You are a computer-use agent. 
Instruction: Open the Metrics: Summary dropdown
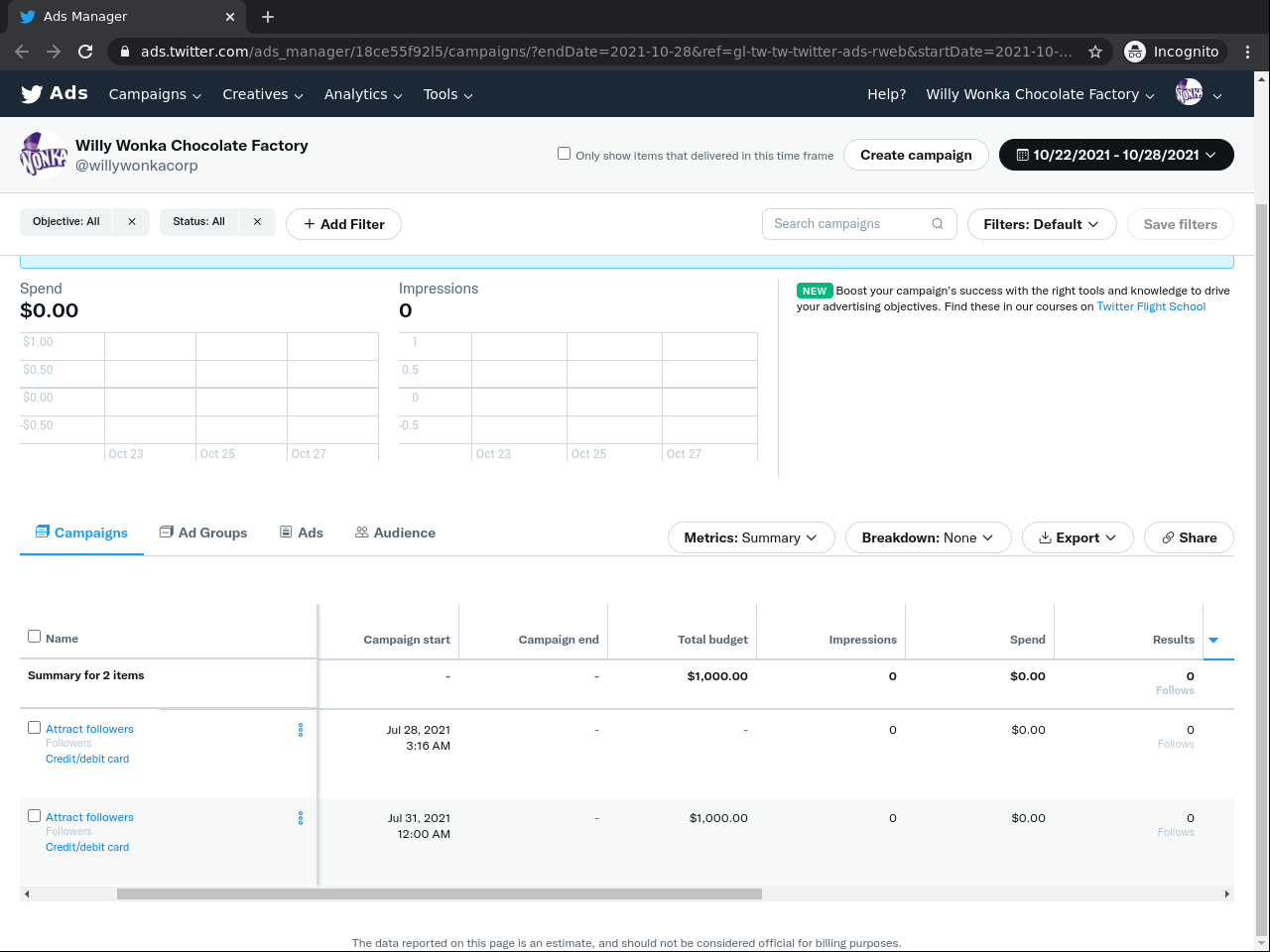751,537
